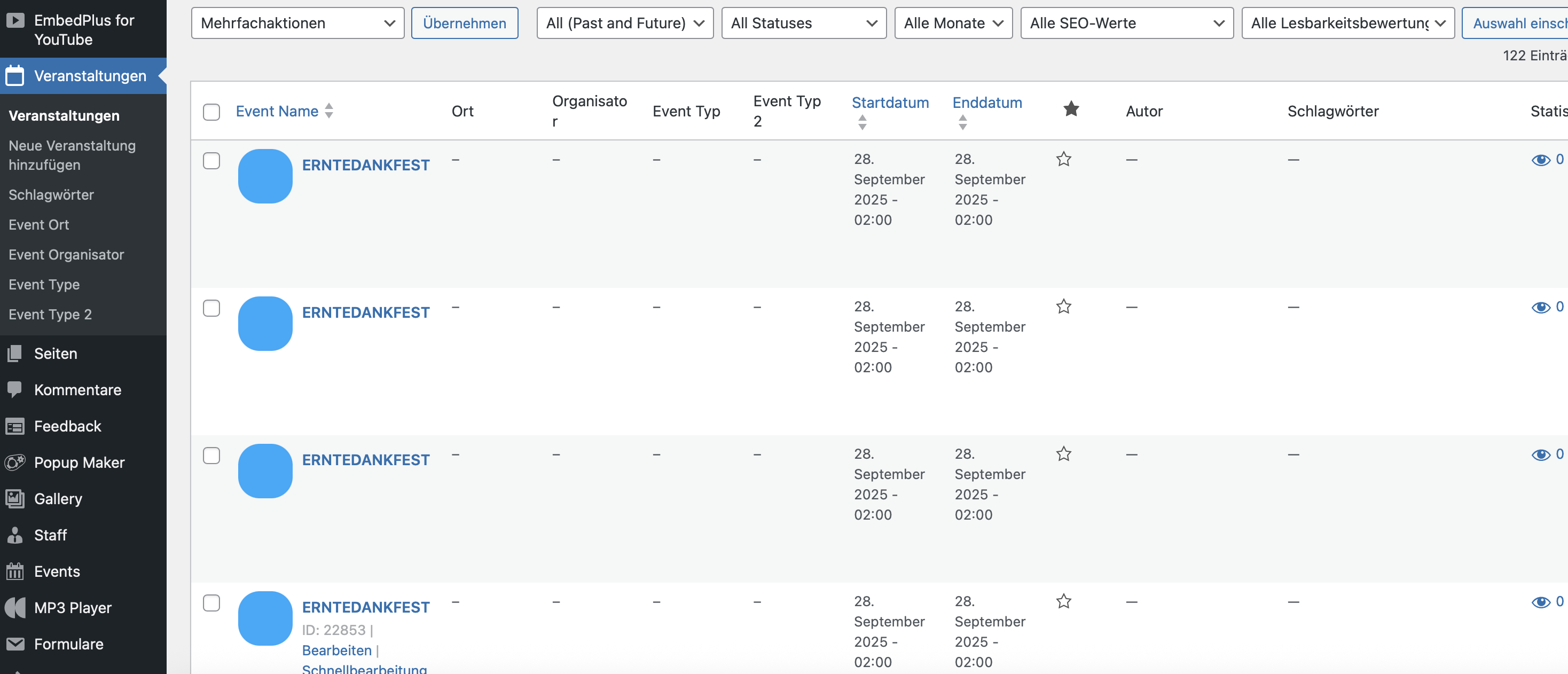Click the Auswahl einschränken button

click(1515, 23)
